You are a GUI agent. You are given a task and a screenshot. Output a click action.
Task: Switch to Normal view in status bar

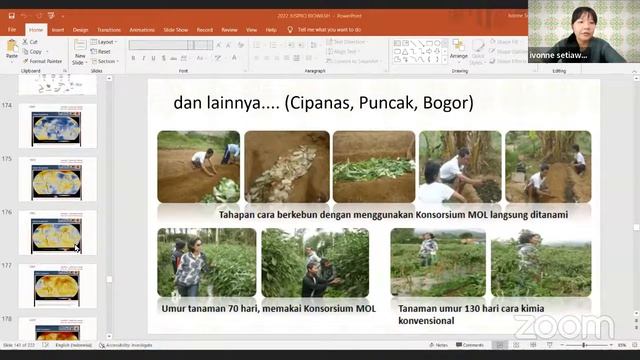(500, 345)
